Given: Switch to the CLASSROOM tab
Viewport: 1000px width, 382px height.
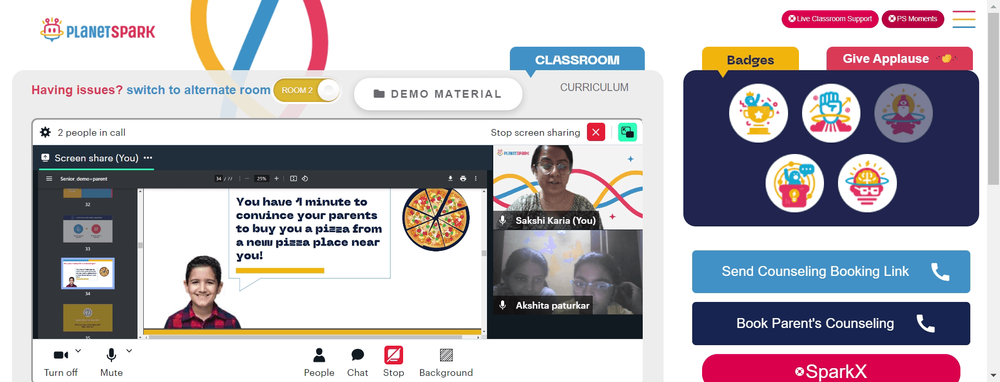Looking at the screenshot, I should coord(577,60).
